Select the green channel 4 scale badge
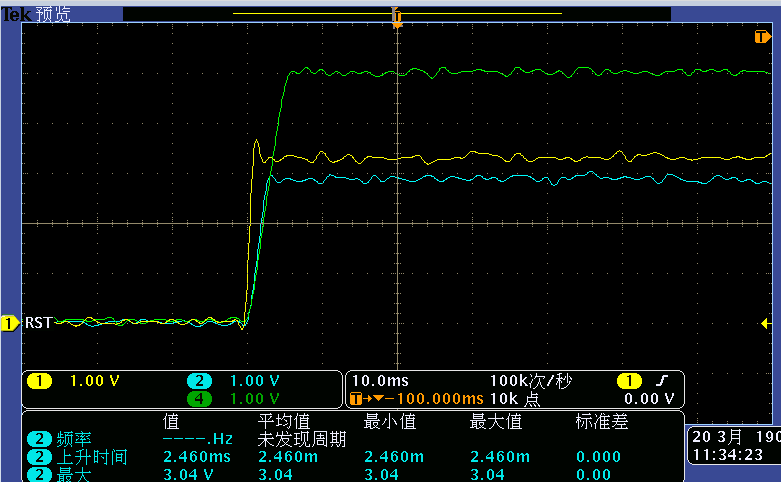Screen dimensions: 781x482 [x=199, y=399]
